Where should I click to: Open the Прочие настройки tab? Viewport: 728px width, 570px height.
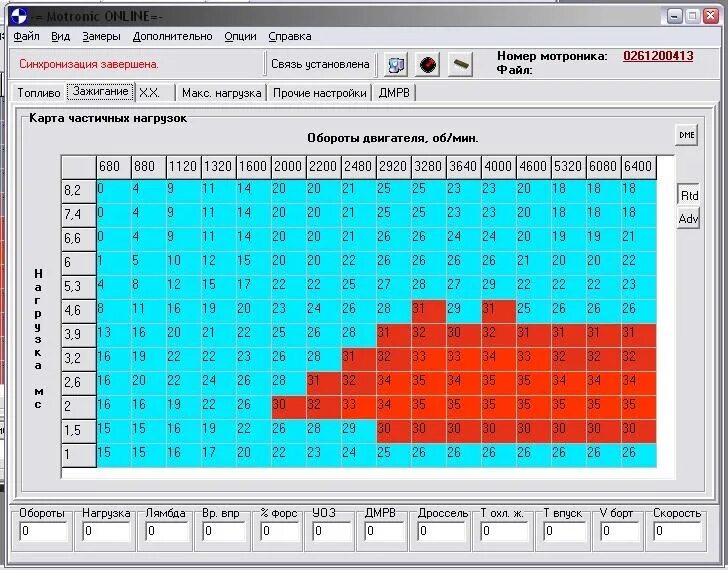(x=319, y=93)
